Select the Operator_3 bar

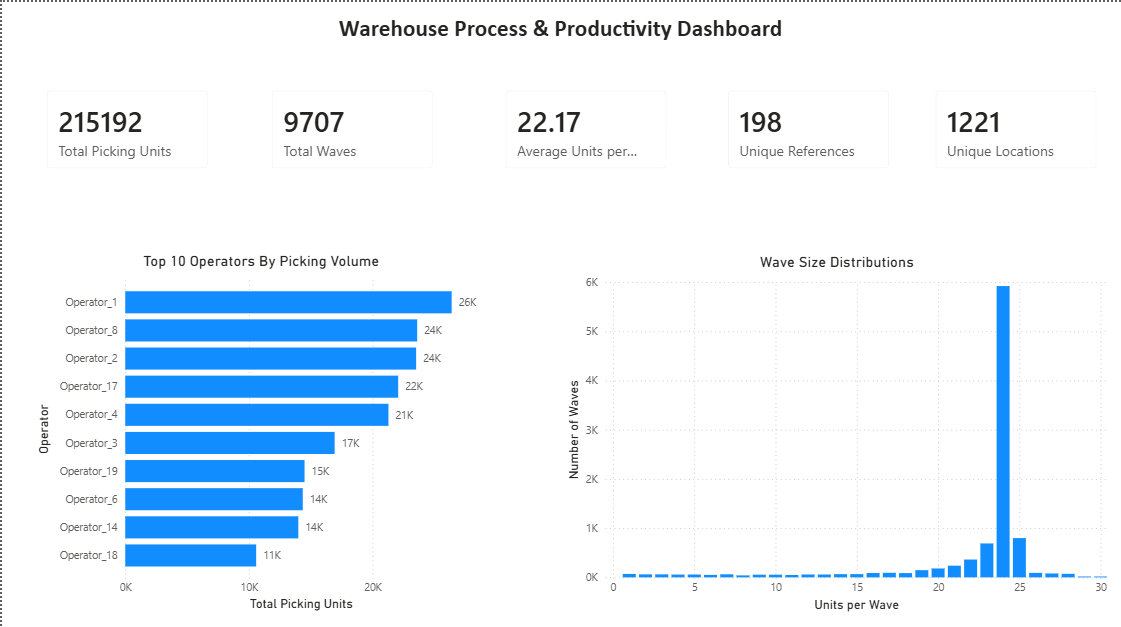pos(229,443)
